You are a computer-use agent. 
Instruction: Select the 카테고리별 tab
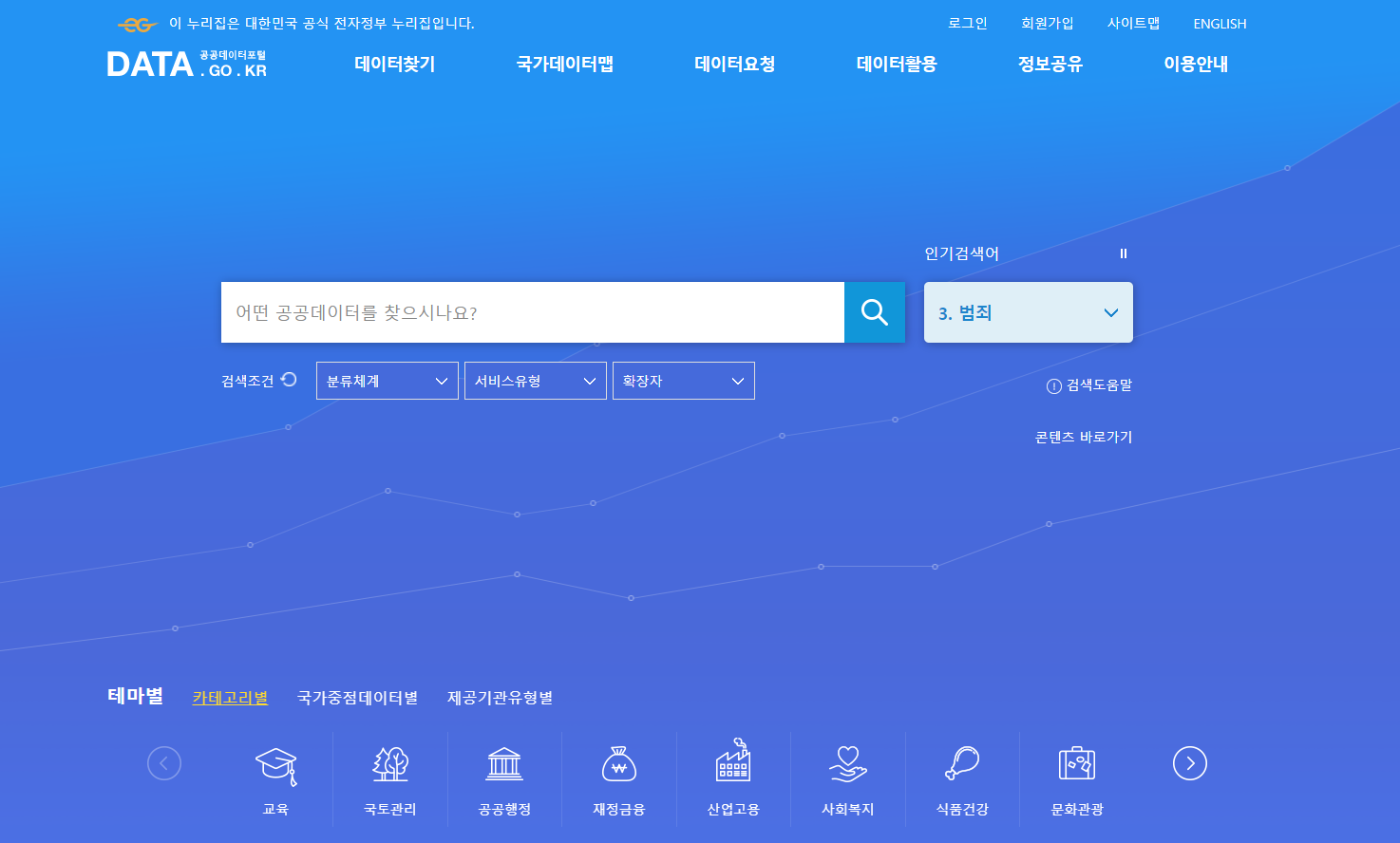pos(230,698)
